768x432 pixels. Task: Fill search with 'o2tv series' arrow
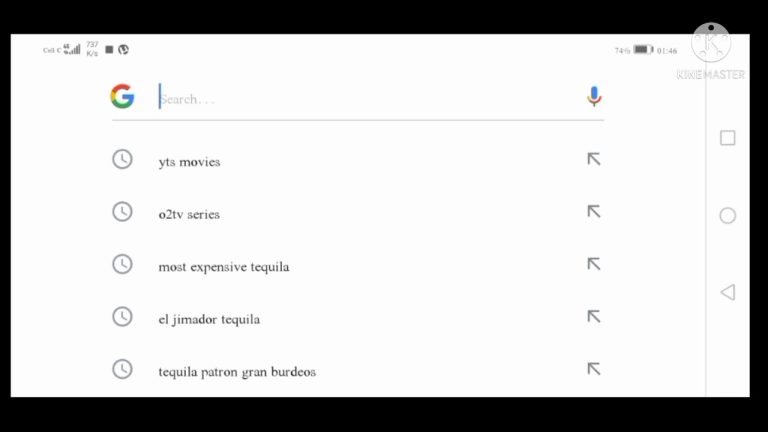[x=593, y=212]
